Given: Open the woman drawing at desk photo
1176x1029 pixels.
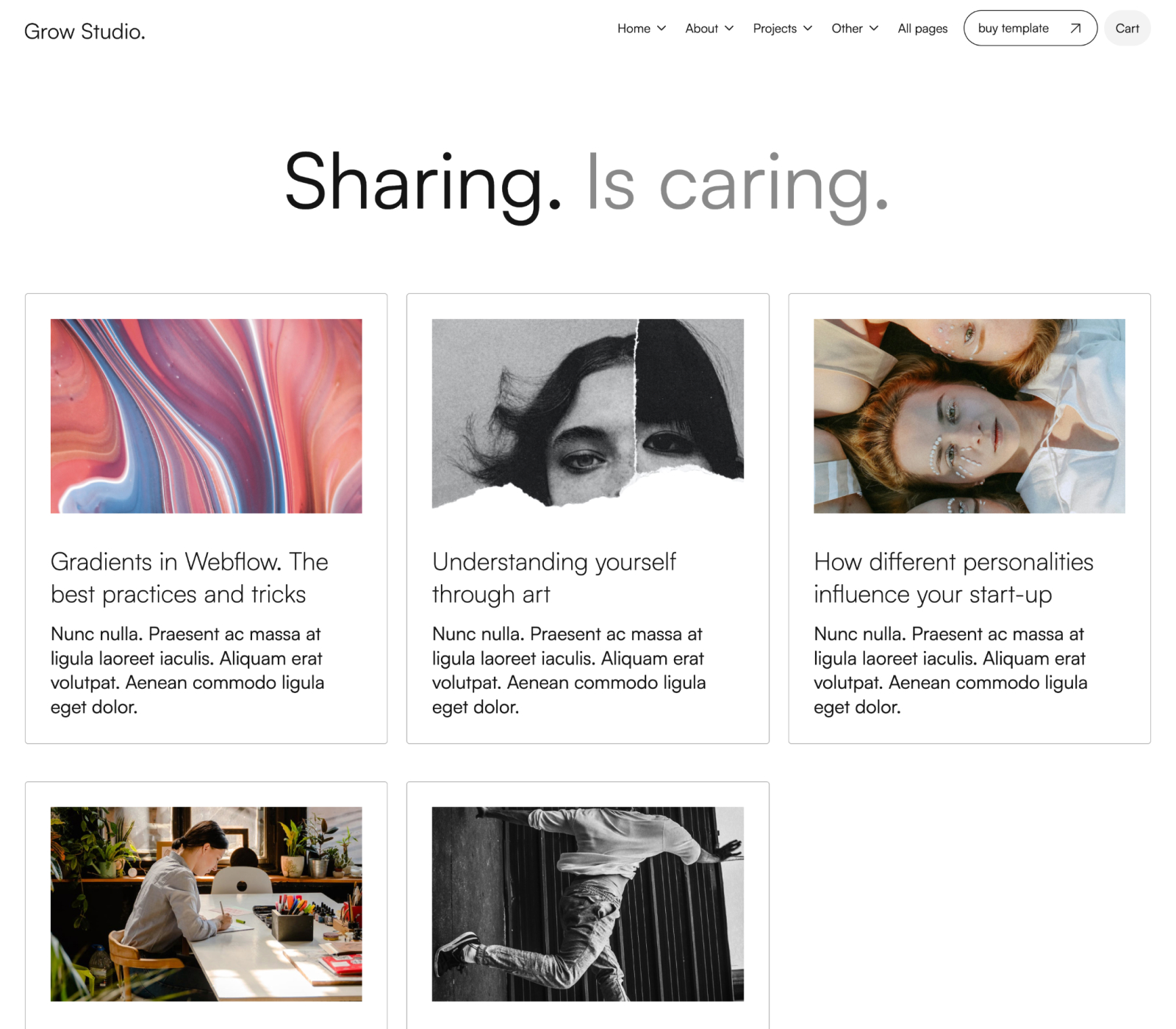Looking at the screenshot, I should (x=207, y=904).
